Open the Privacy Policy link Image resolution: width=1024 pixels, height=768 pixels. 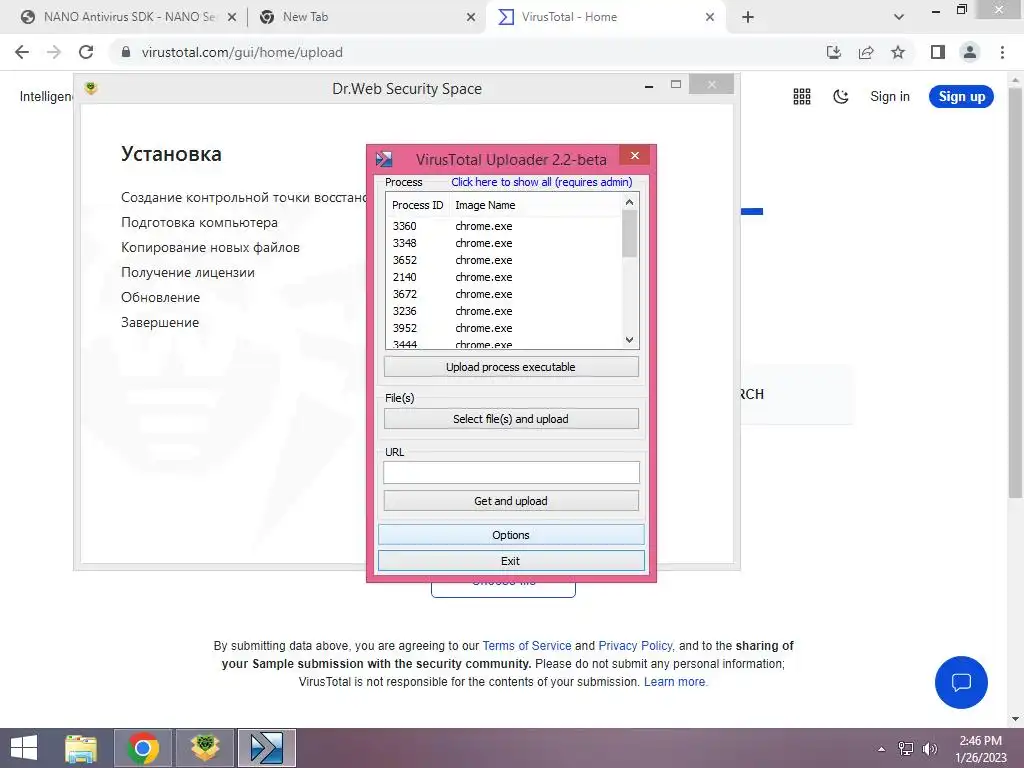pos(635,646)
